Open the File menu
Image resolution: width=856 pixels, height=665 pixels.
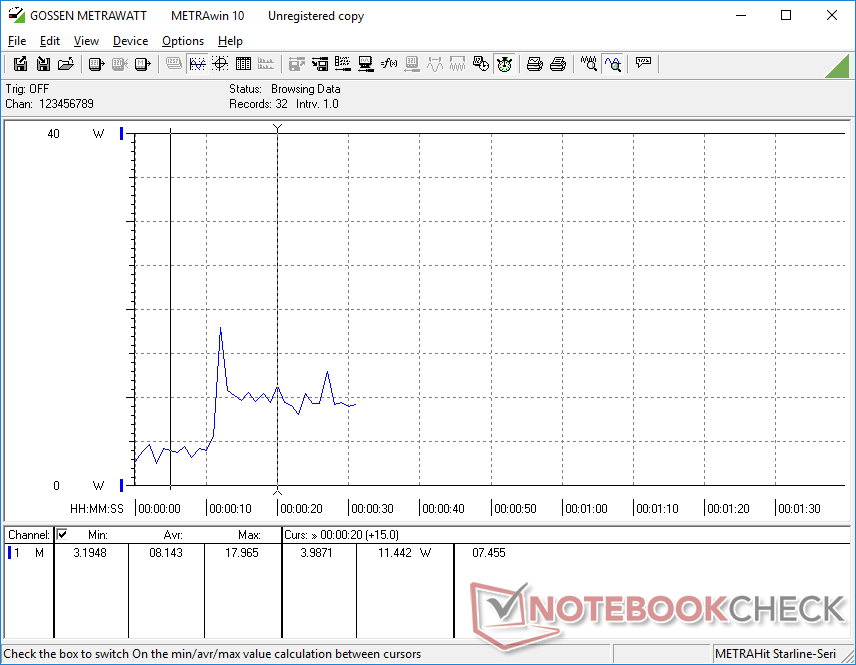click(17, 41)
